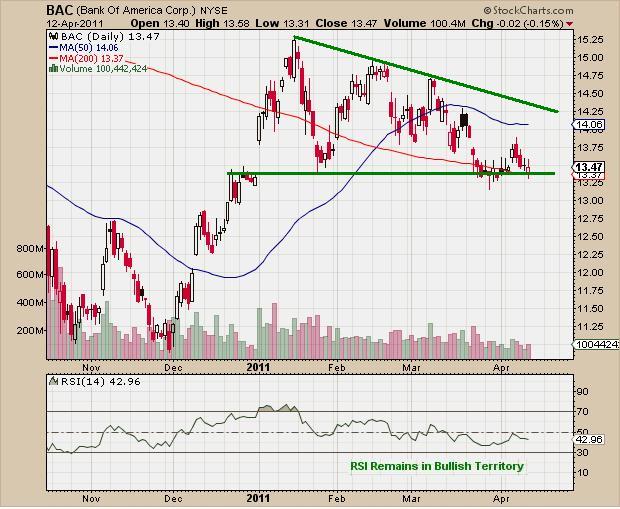Click the 200M volume axis label

pyautogui.click(x=30, y=330)
